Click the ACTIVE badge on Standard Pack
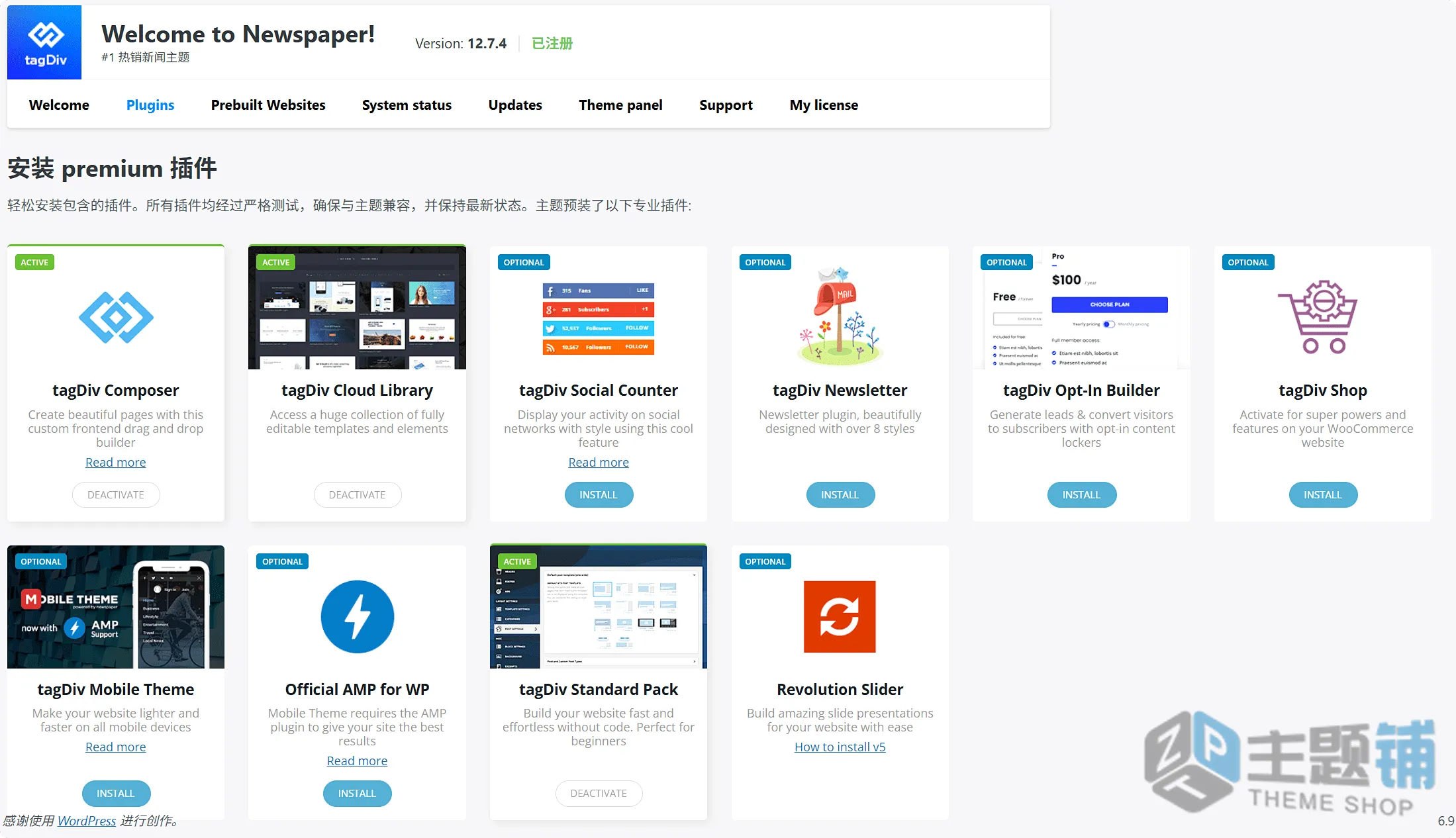Viewport: 1456px width, 838px height. (517, 561)
